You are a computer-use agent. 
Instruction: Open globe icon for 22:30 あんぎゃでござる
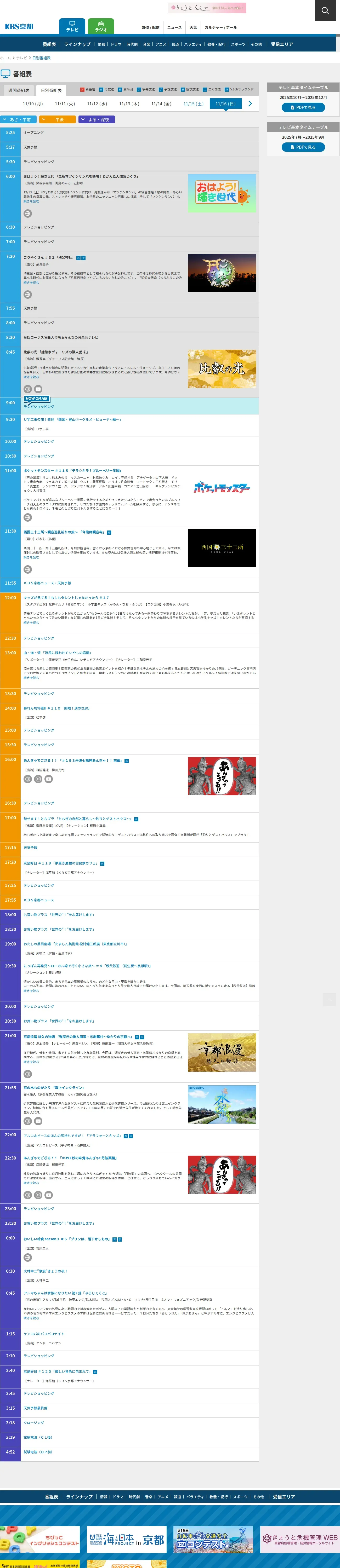(27, 1195)
